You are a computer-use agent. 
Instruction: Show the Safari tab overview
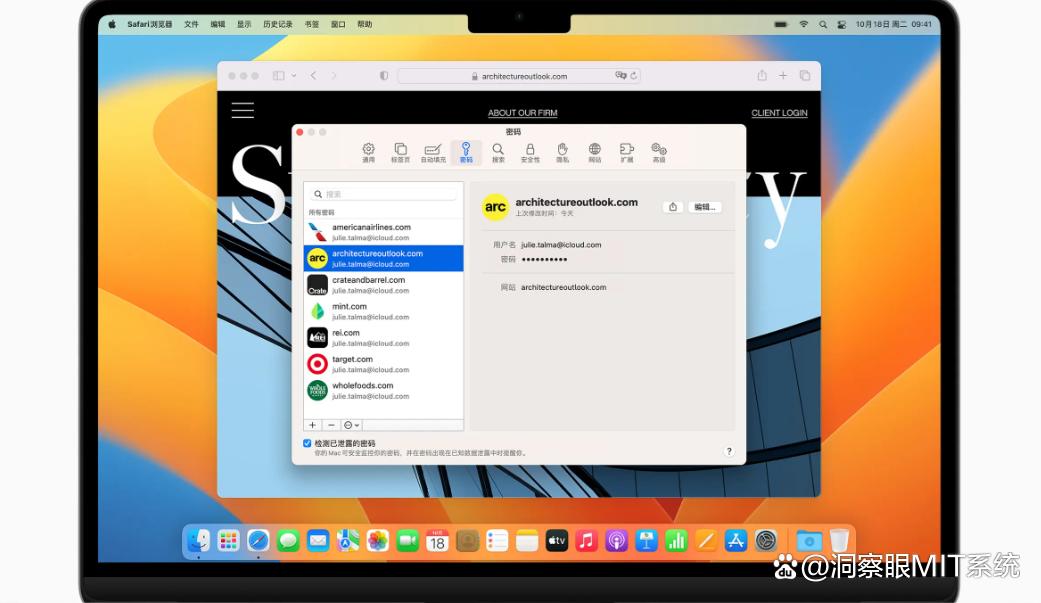tap(805, 76)
